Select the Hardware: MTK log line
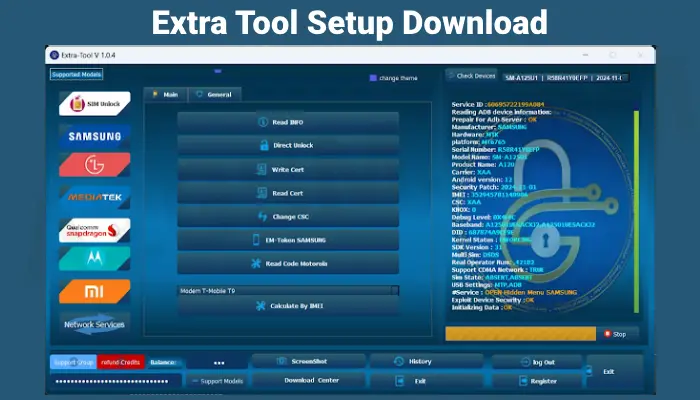The image size is (700, 400). (475, 134)
